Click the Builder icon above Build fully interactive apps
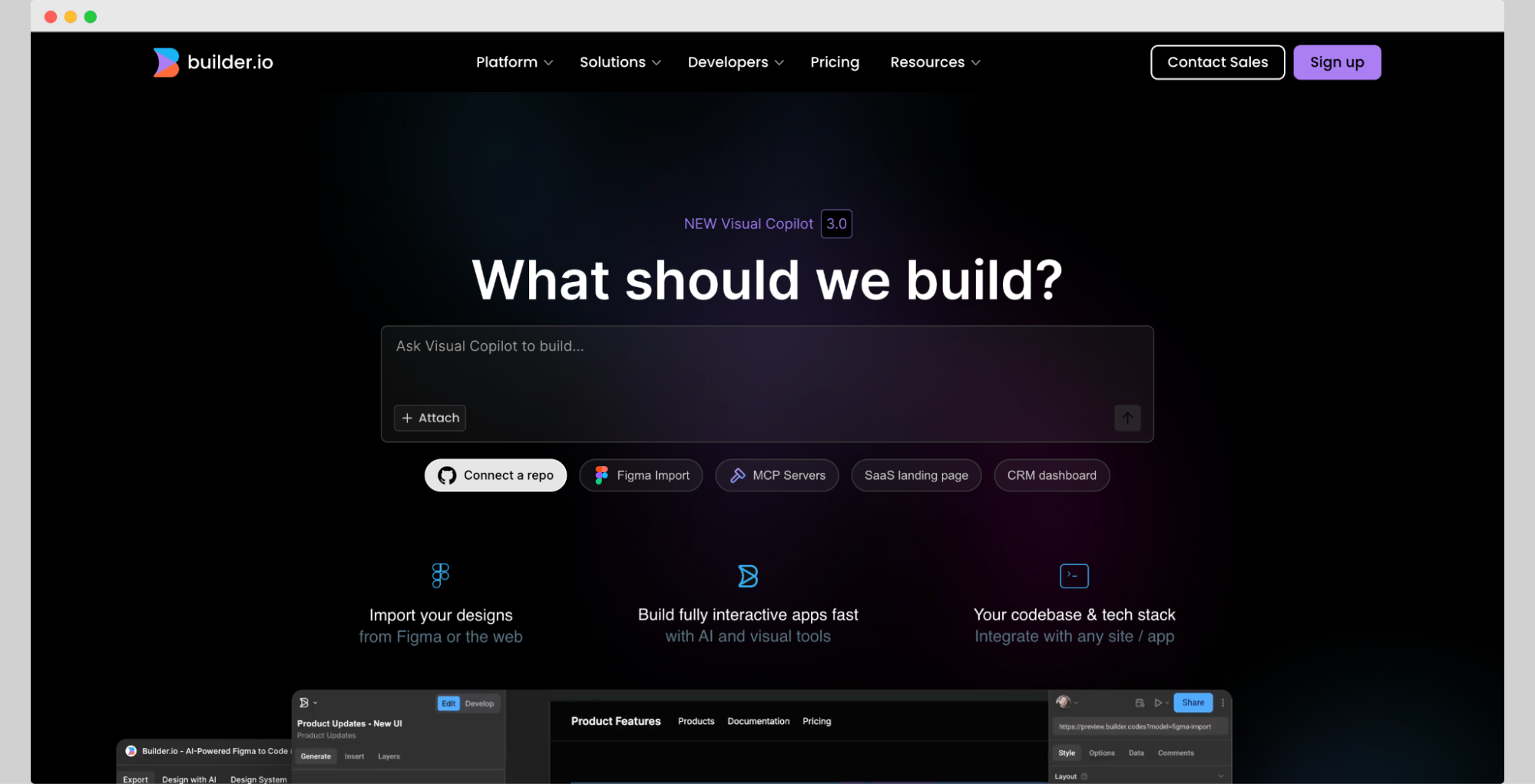This screenshot has width=1535, height=784. [x=748, y=576]
